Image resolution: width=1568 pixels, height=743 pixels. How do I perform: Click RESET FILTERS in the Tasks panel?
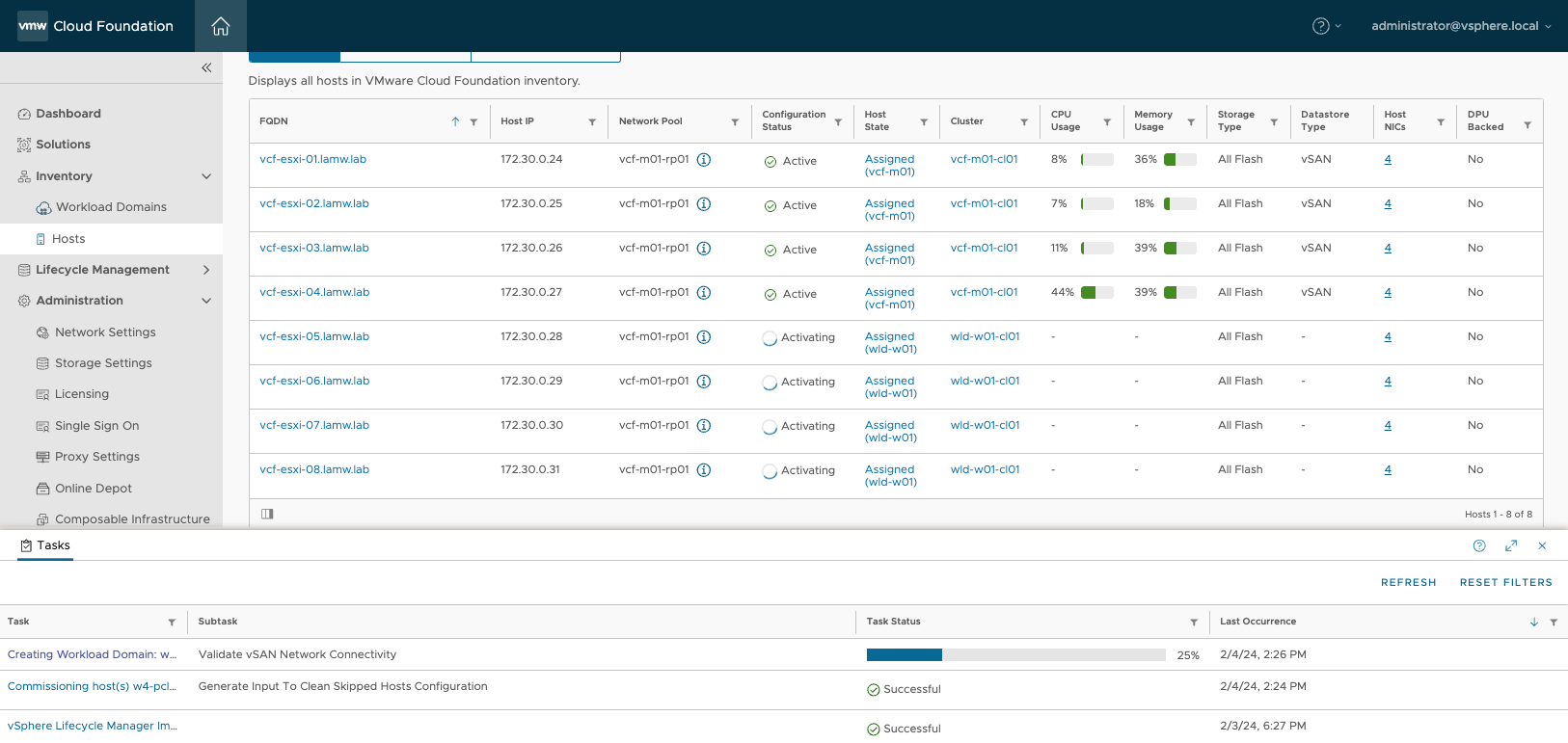pyautogui.click(x=1505, y=583)
